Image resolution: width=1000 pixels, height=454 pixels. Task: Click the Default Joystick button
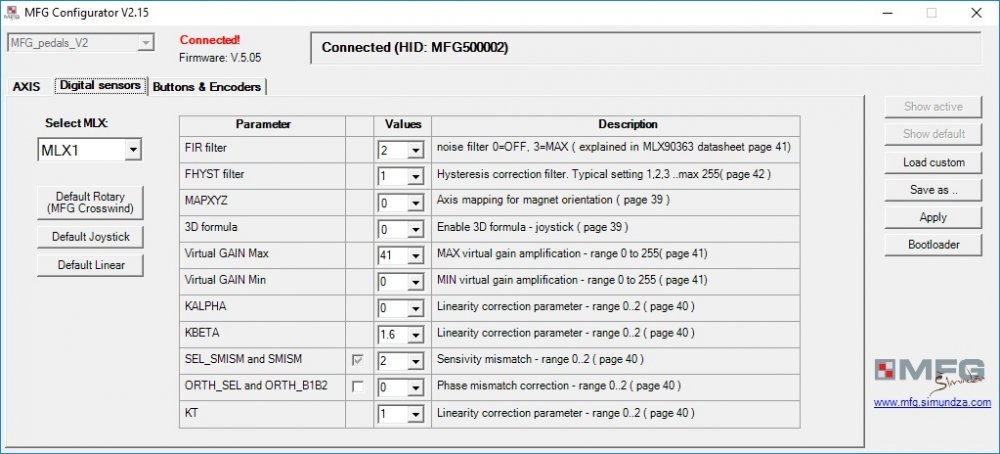point(90,237)
